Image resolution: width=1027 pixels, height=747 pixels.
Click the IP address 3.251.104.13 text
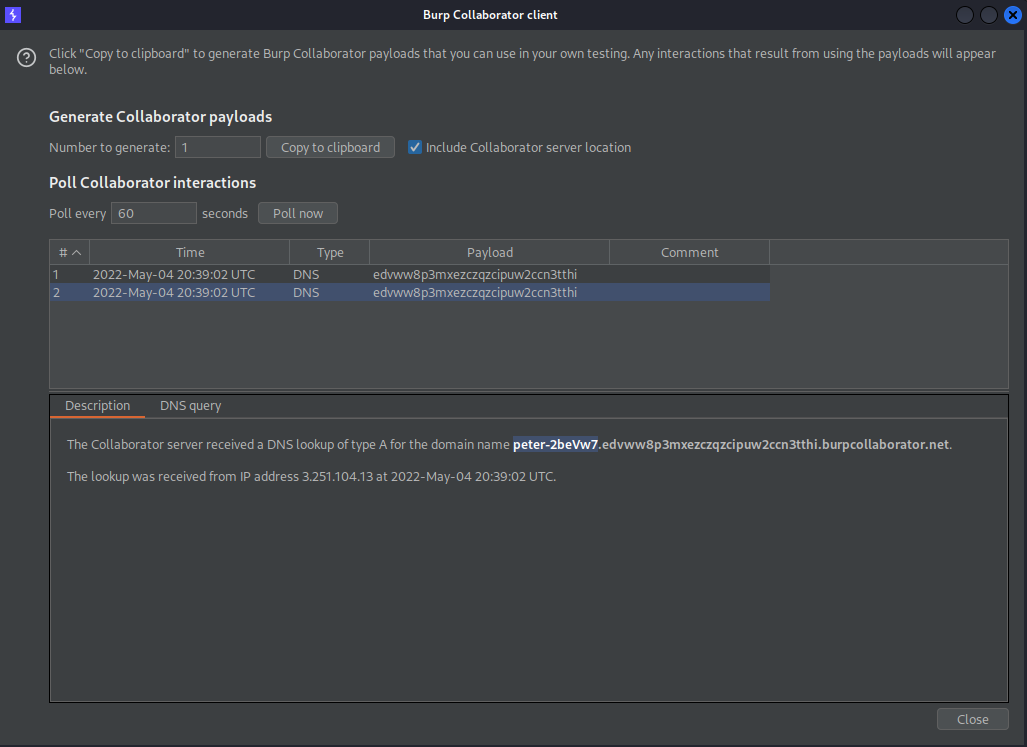tap(337, 477)
